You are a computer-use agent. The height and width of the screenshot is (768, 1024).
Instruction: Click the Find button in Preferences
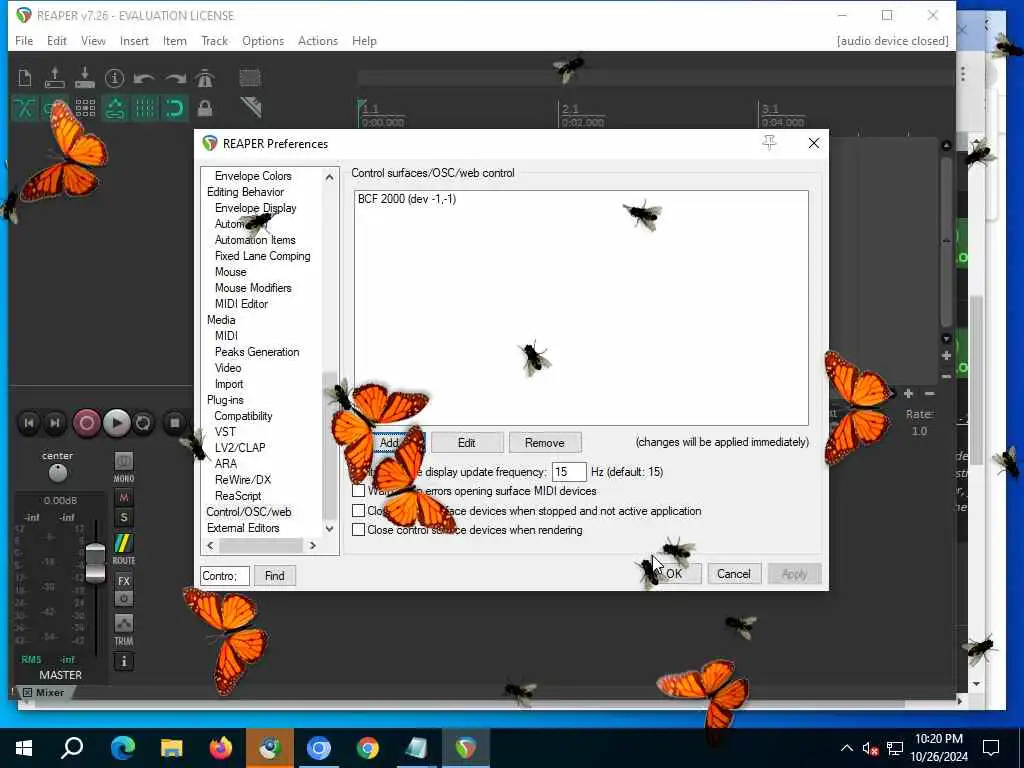coord(275,575)
